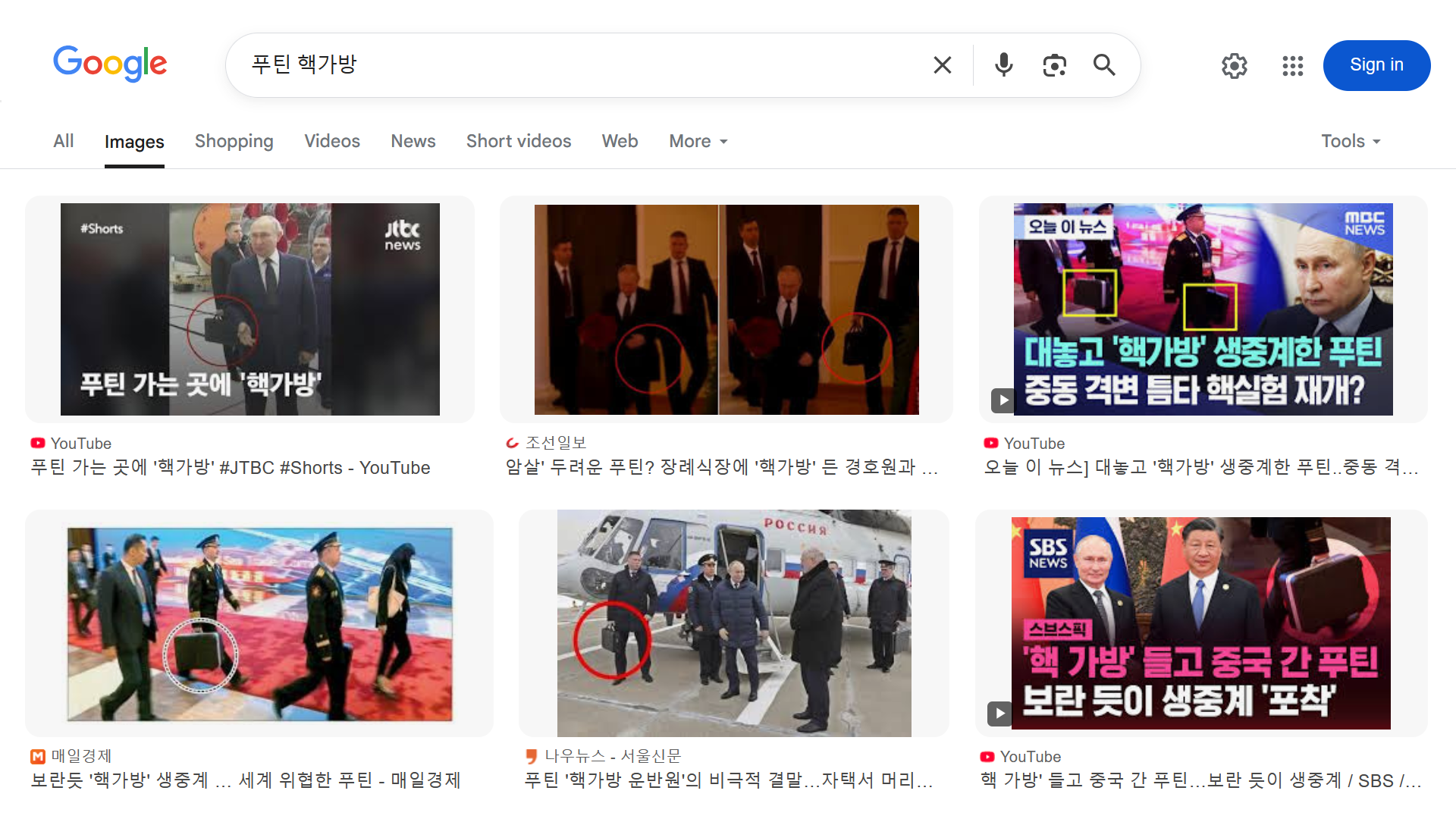Clear the search box with X icon
The height and width of the screenshot is (819, 1456).
click(942, 65)
